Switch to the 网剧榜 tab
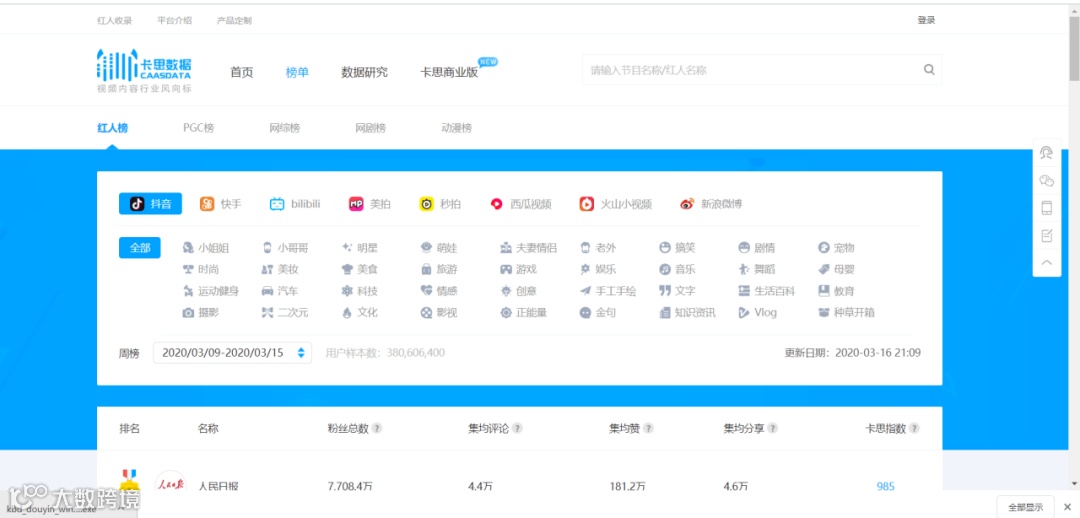The height and width of the screenshot is (518, 1080). tap(371, 128)
